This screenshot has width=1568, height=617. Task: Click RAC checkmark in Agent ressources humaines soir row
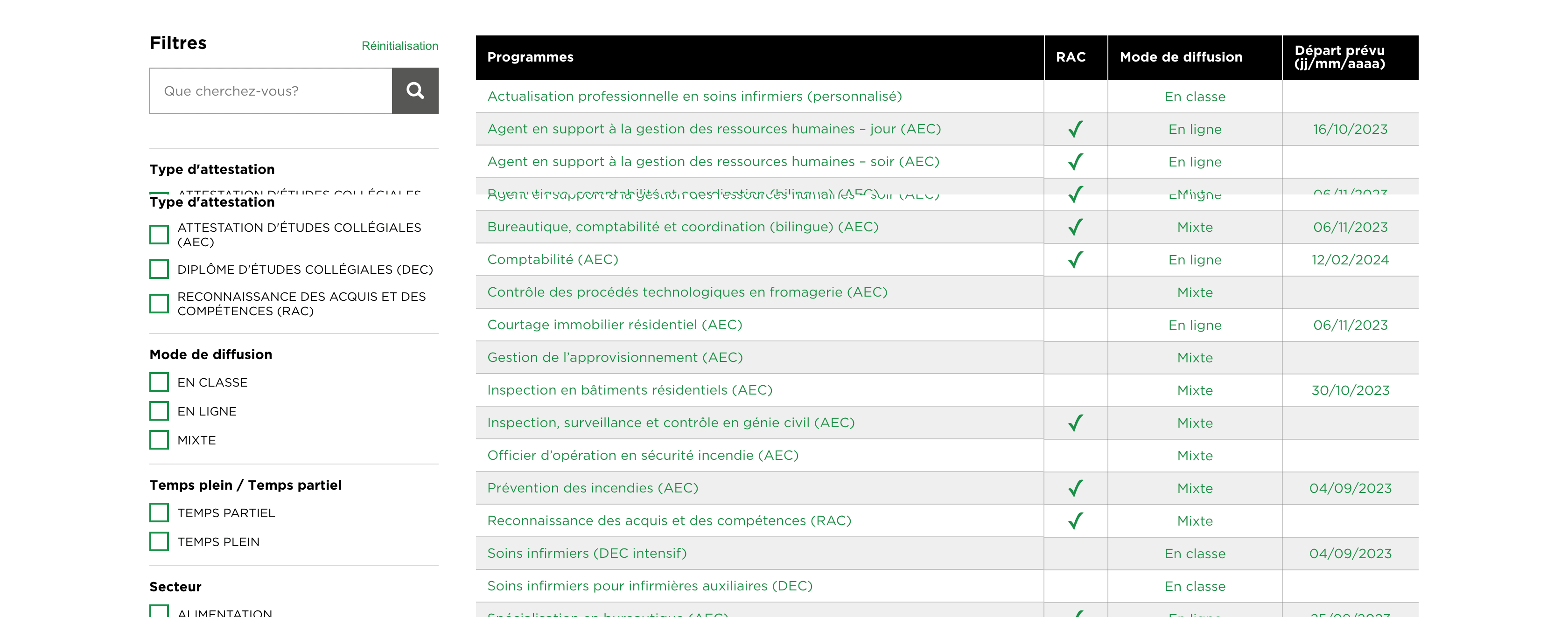[1076, 162]
